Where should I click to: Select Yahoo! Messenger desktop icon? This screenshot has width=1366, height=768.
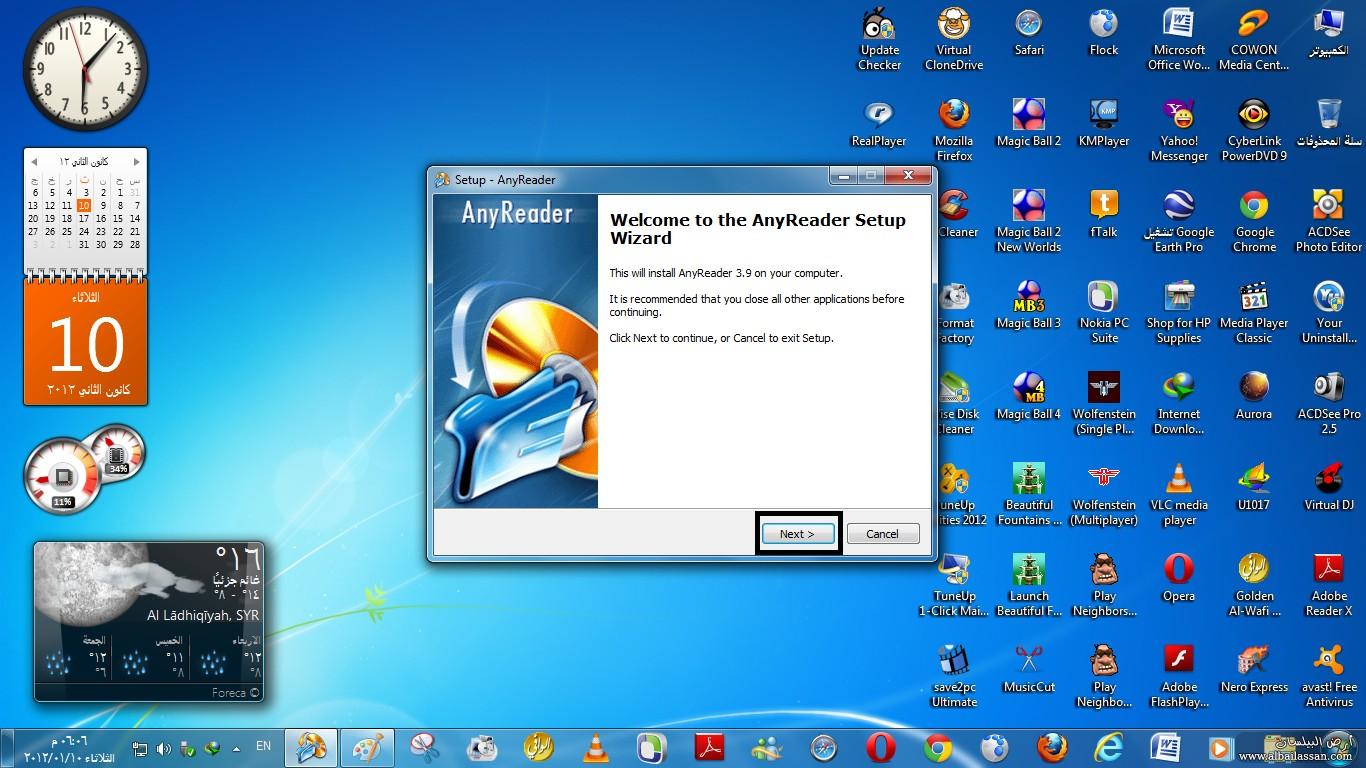[1179, 131]
